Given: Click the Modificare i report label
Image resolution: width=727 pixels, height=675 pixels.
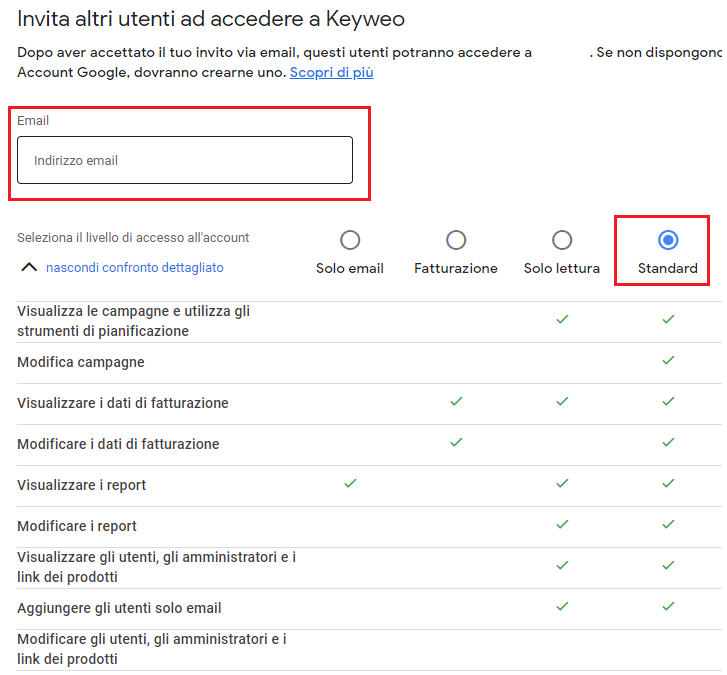Looking at the screenshot, I should [77, 526].
